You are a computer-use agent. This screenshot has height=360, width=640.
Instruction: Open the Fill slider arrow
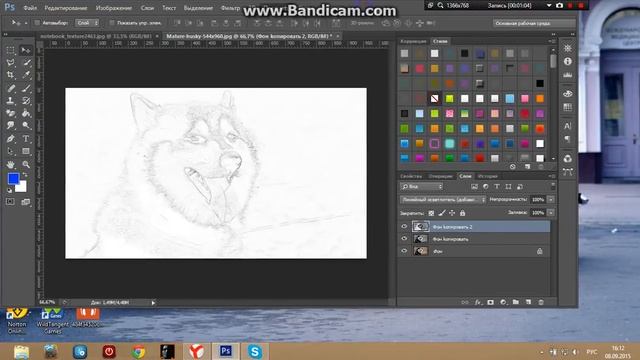(x=551, y=213)
